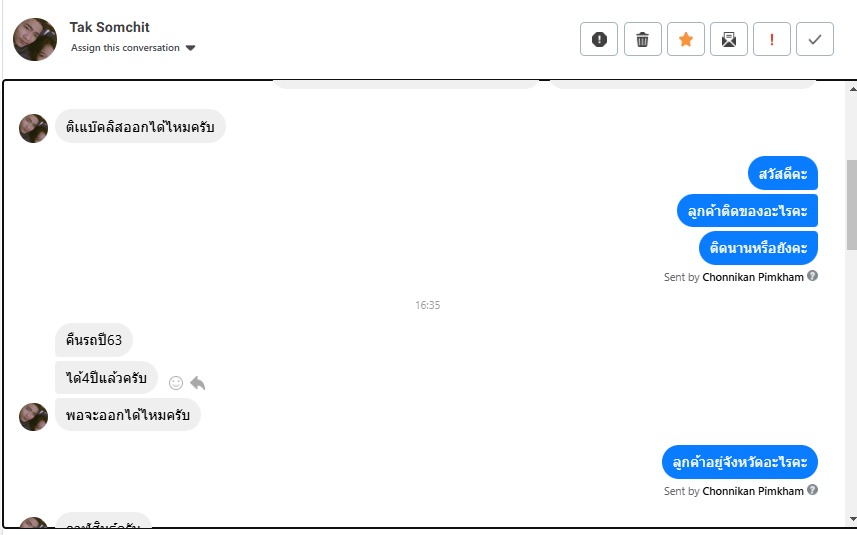Click the scroll up arrow of the chat
This screenshot has height=535, width=857.
click(852, 89)
